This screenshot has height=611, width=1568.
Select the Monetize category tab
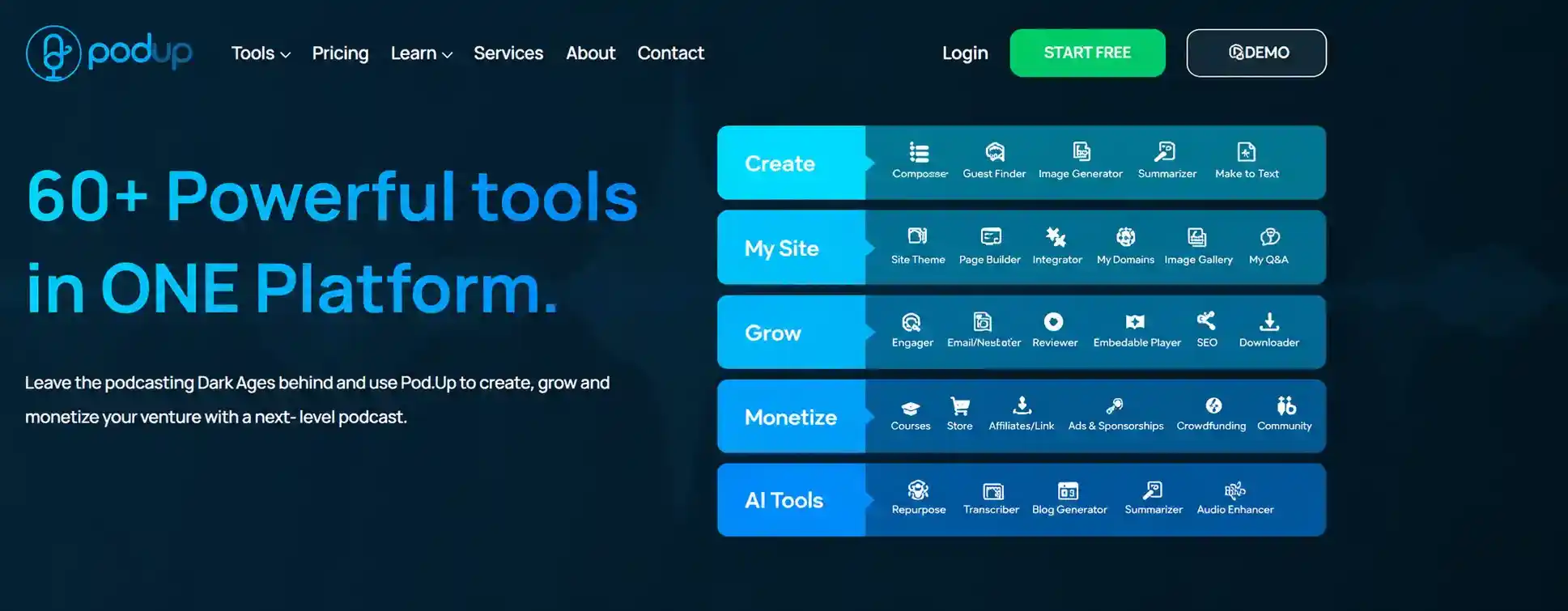791,417
